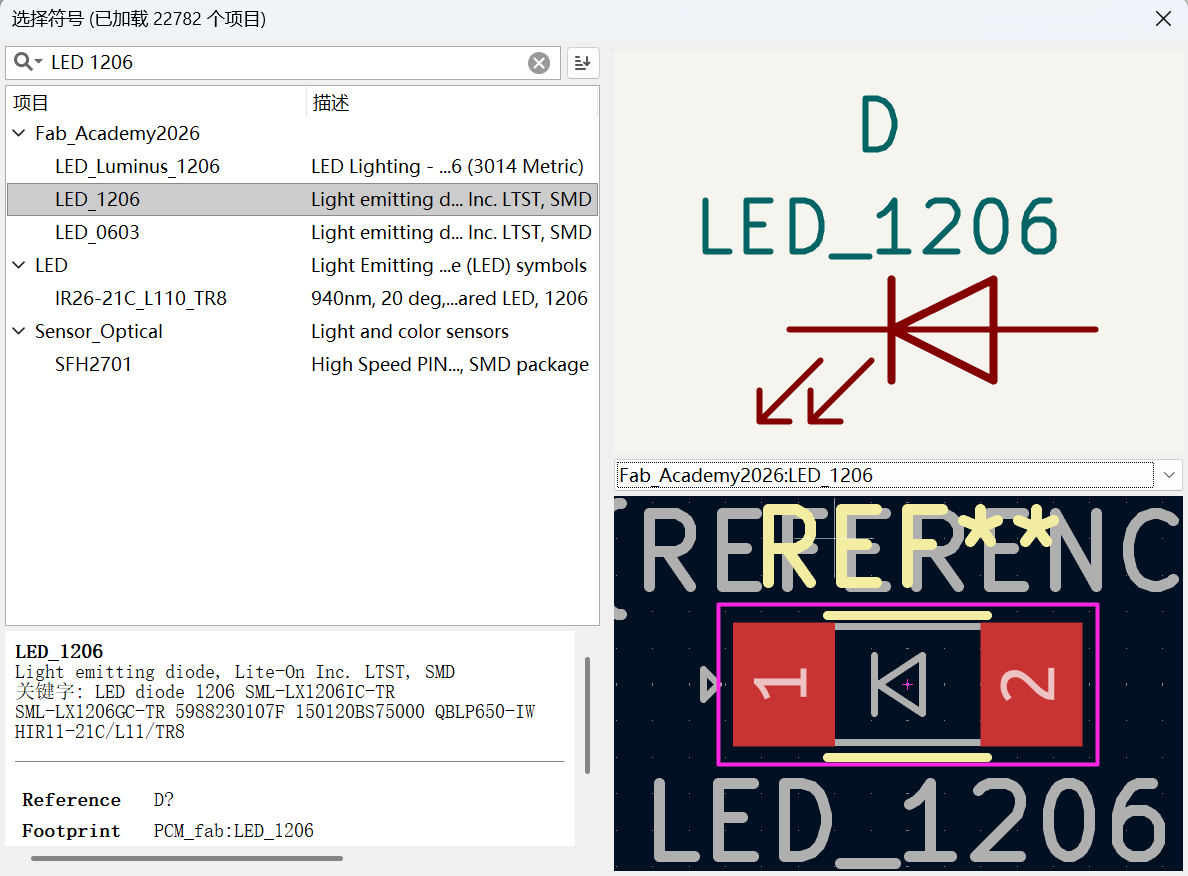Click the High Speed PIN description text
This screenshot has height=876, width=1188.
449,364
